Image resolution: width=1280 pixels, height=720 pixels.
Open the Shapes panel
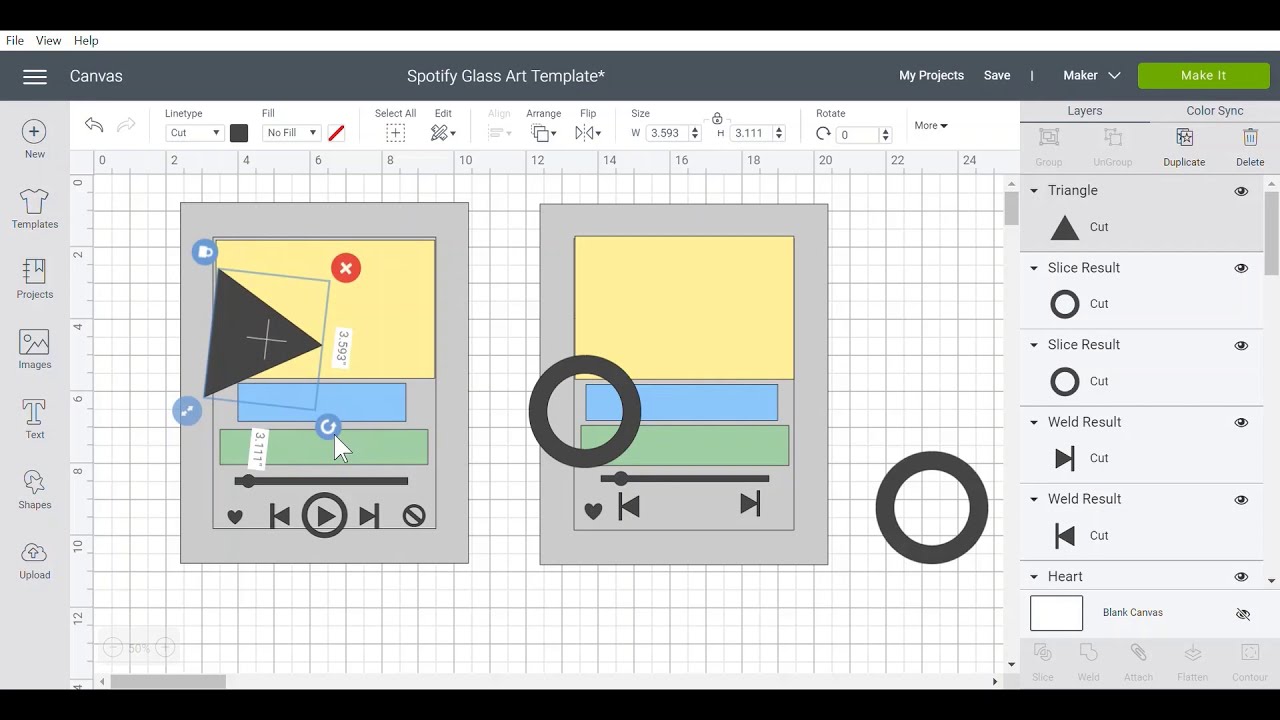[x=34, y=489]
